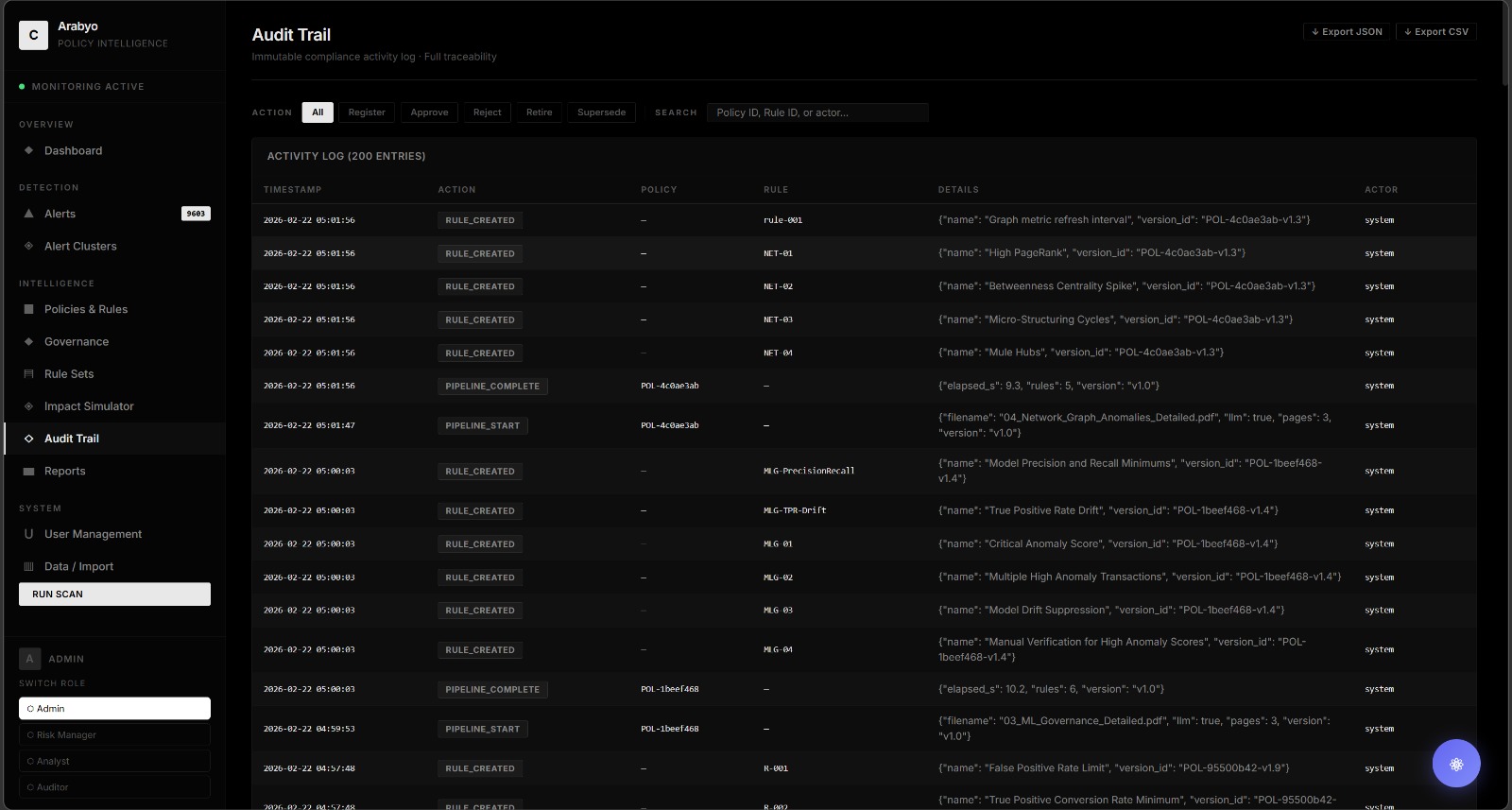
Task: Click the Export CSV button
Action: click(x=1436, y=32)
